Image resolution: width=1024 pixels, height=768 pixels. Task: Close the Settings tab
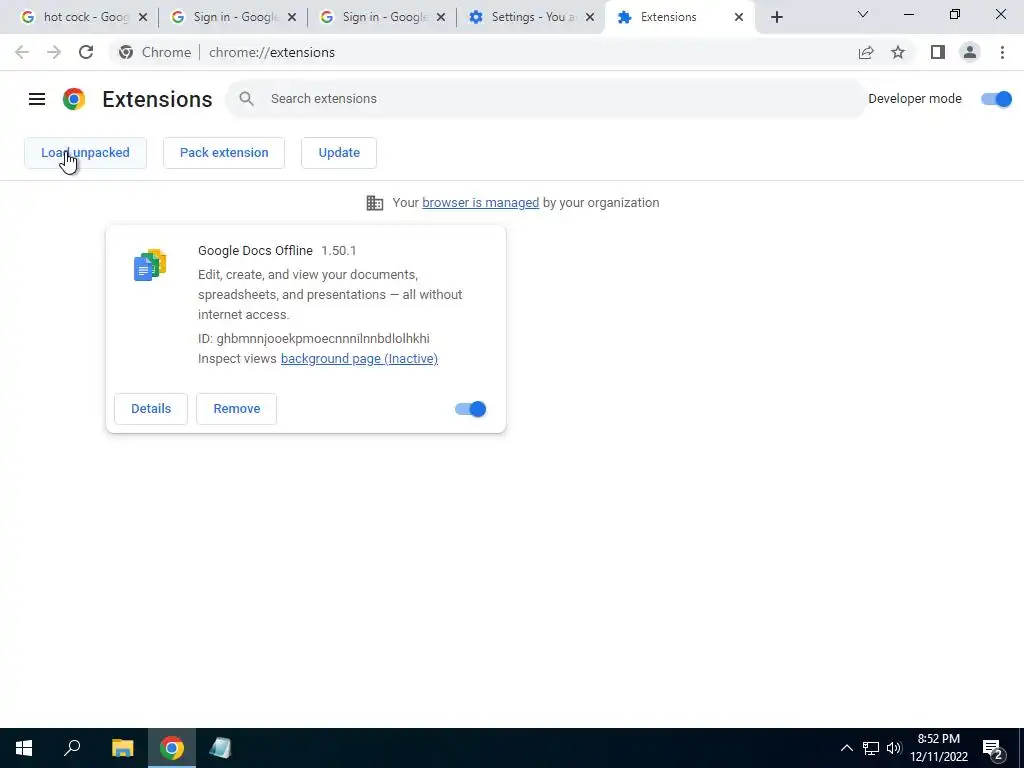(x=590, y=17)
